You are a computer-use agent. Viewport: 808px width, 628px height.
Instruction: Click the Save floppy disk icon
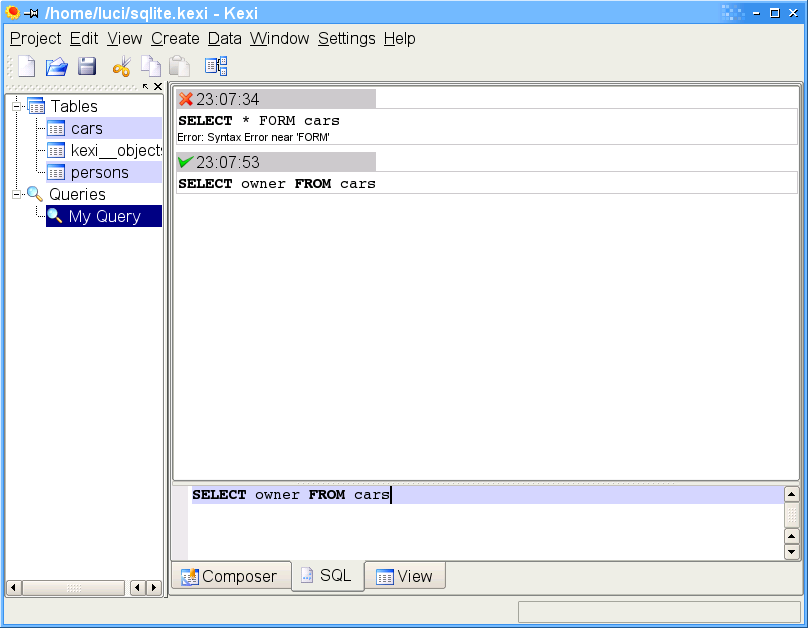(87, 67)
